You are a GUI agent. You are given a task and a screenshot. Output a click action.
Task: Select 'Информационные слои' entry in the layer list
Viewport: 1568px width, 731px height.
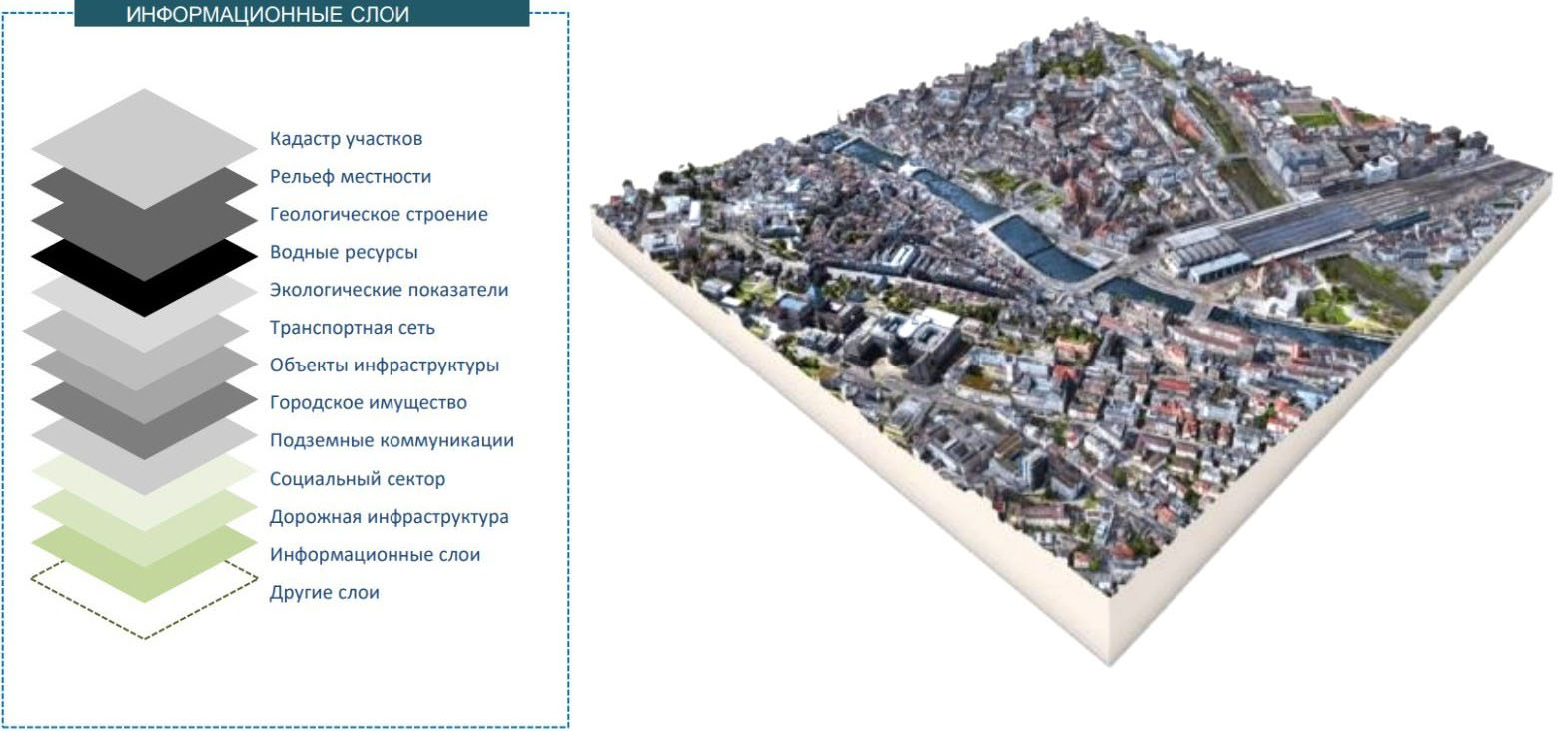point(375,555)
